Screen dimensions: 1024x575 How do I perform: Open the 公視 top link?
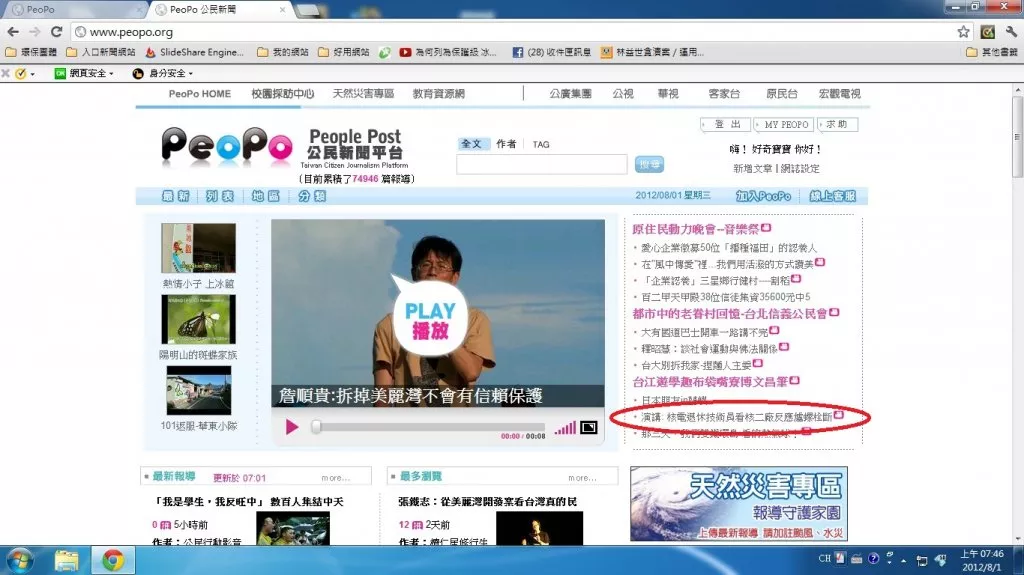click(x=623, y=93)
